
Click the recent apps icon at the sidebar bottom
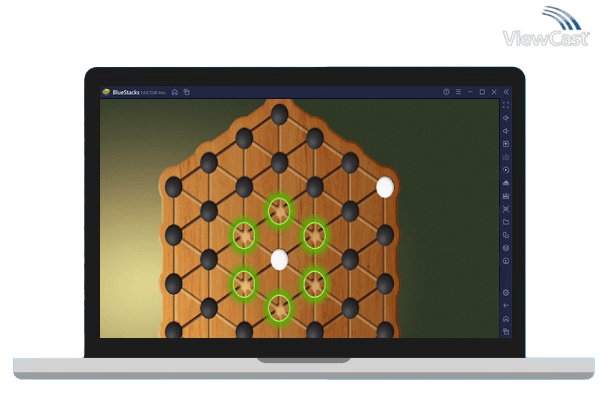pyautogui.click(x=506, y=331)
